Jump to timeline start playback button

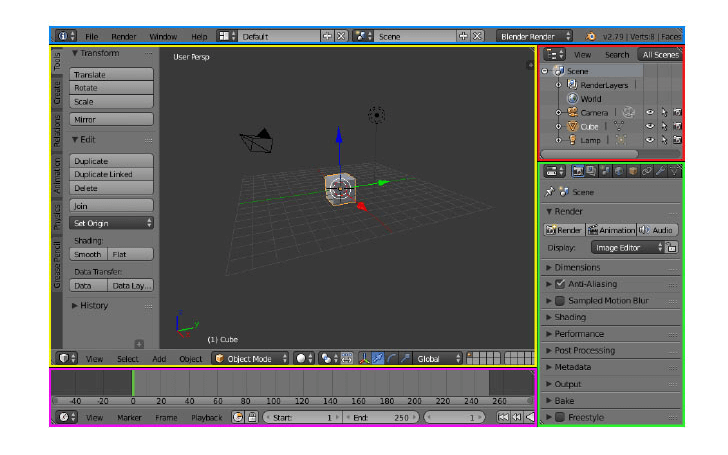pos(503,417)
